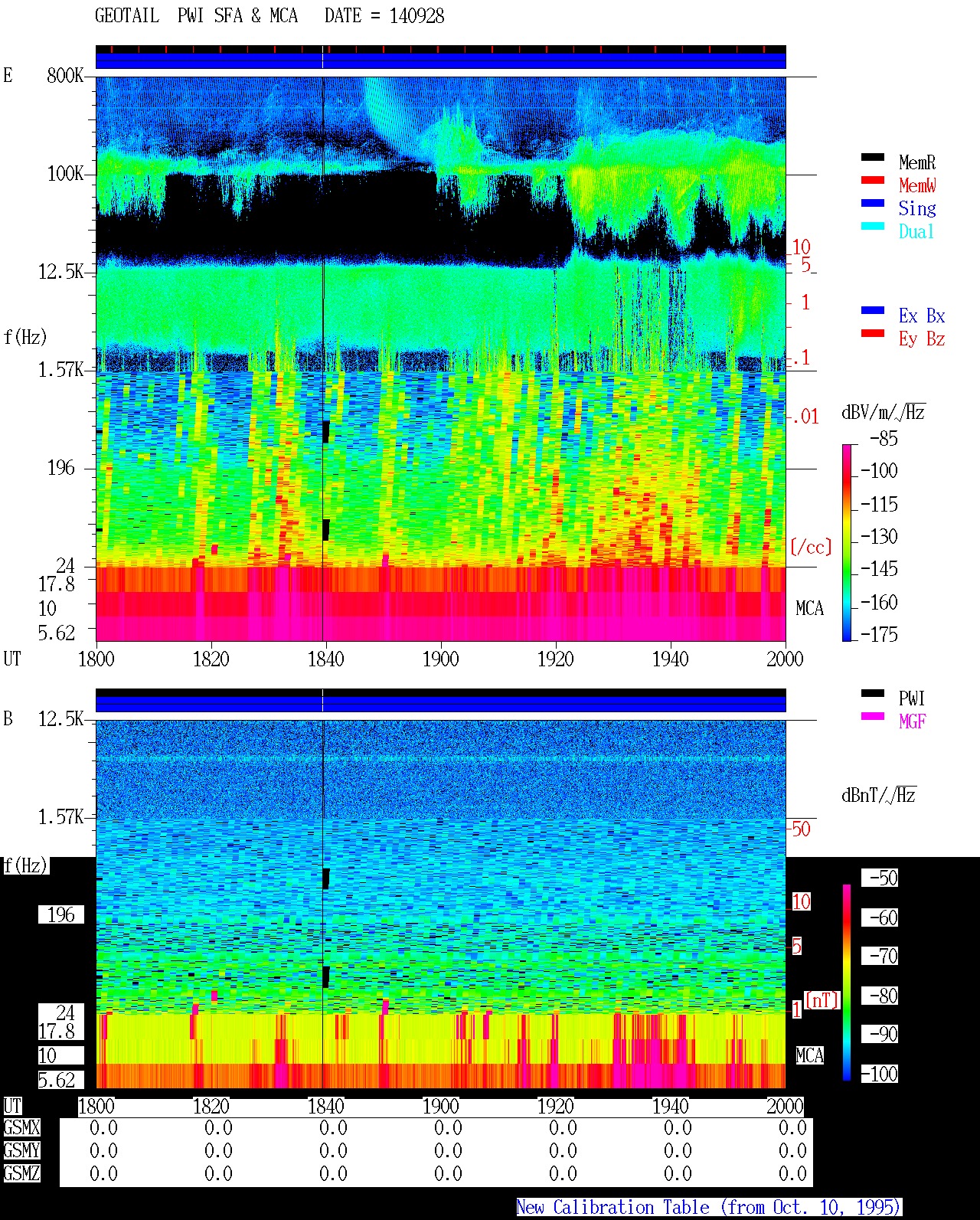Click the 2000 tick under the E panel
The image size is (980, 1220).
pyautogui.click(x=785, y=659)
